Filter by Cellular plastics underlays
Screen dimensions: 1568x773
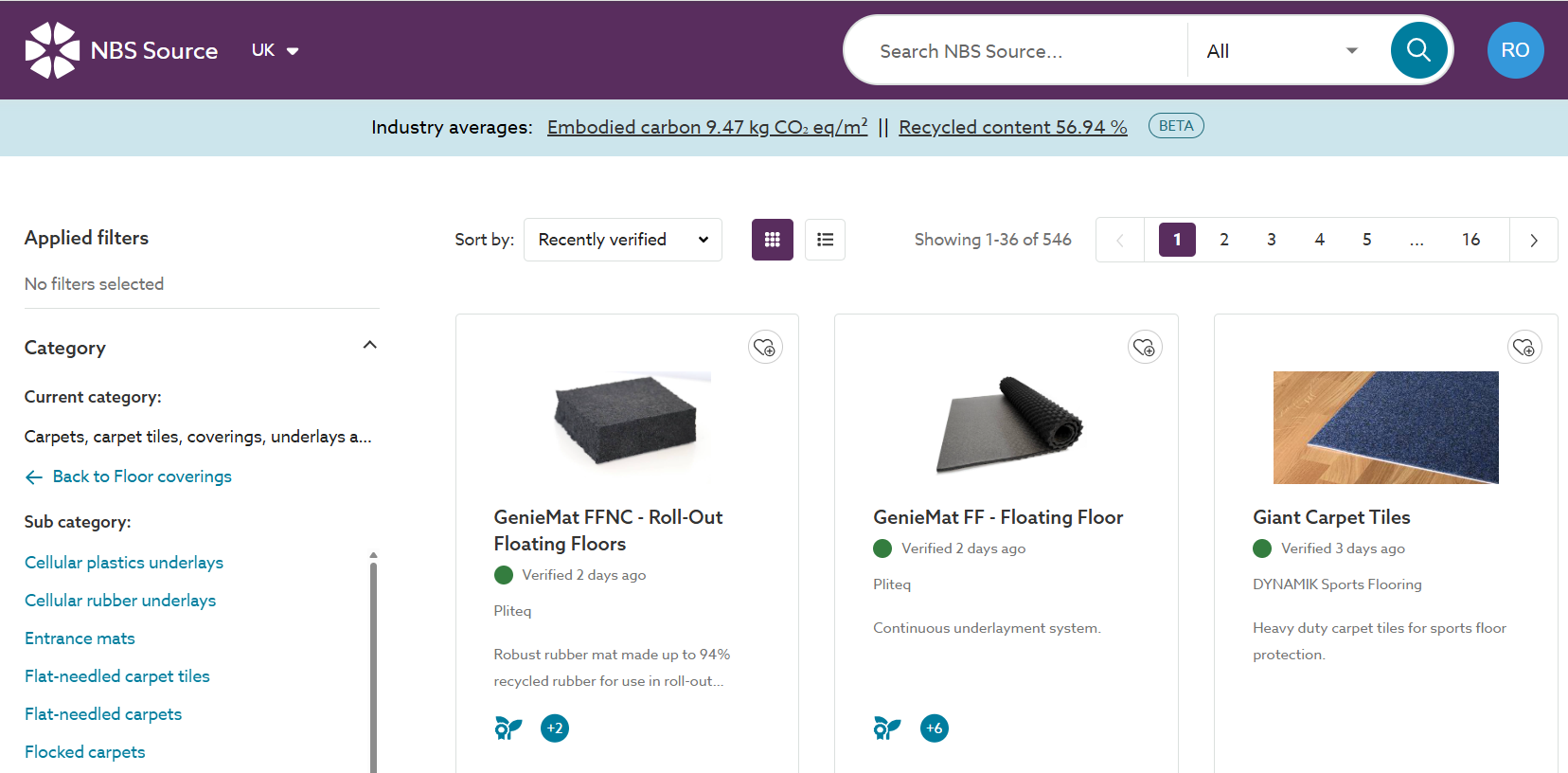click(x=124, y=563)
